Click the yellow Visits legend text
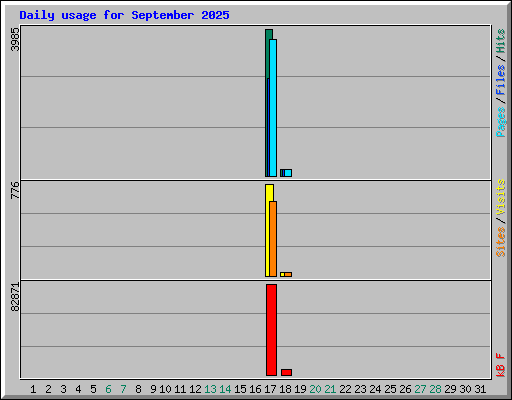Viewport: 512px width, 400px height. 500,197
